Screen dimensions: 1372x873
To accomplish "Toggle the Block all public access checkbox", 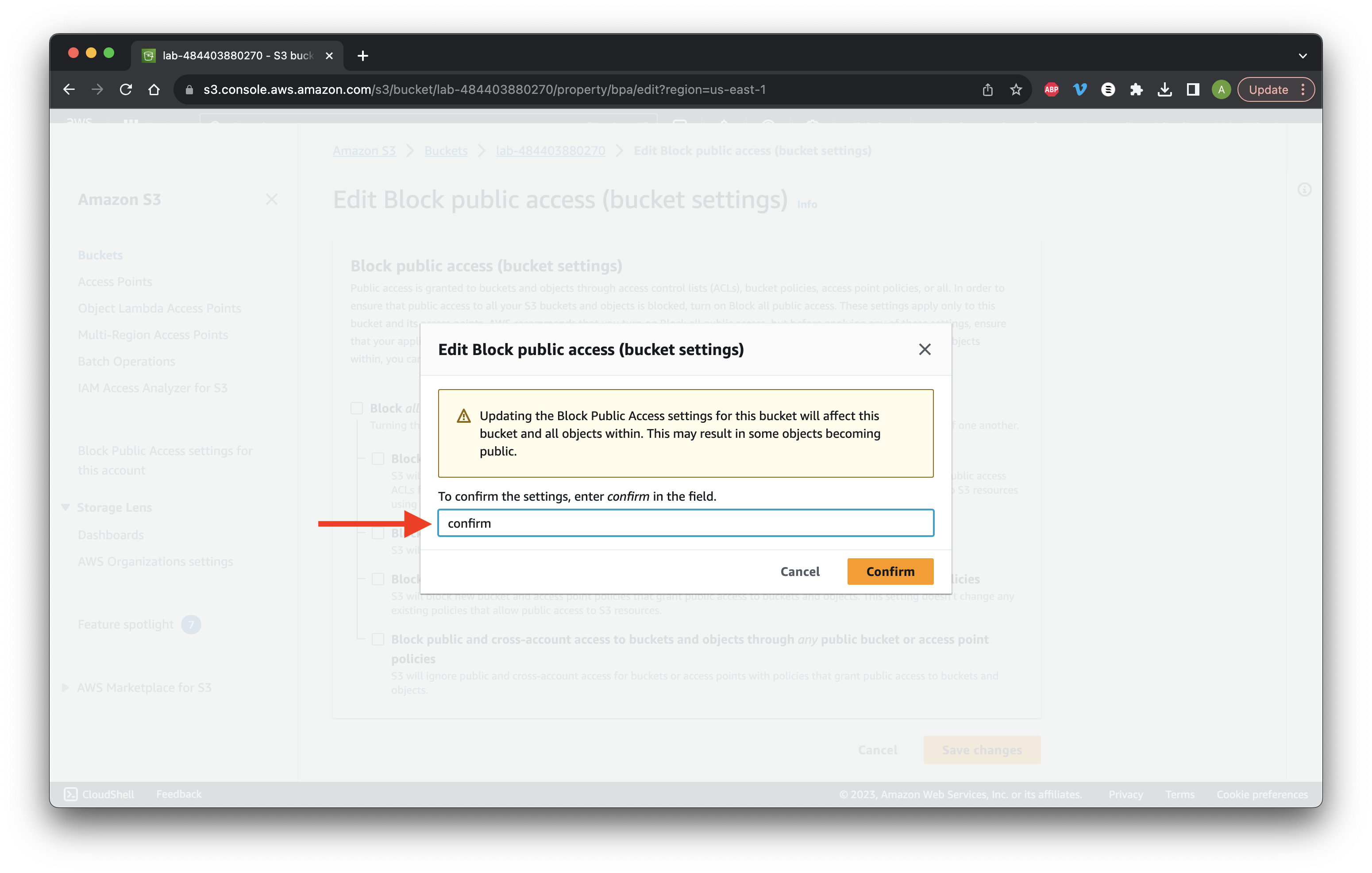I will coord(357,408).
